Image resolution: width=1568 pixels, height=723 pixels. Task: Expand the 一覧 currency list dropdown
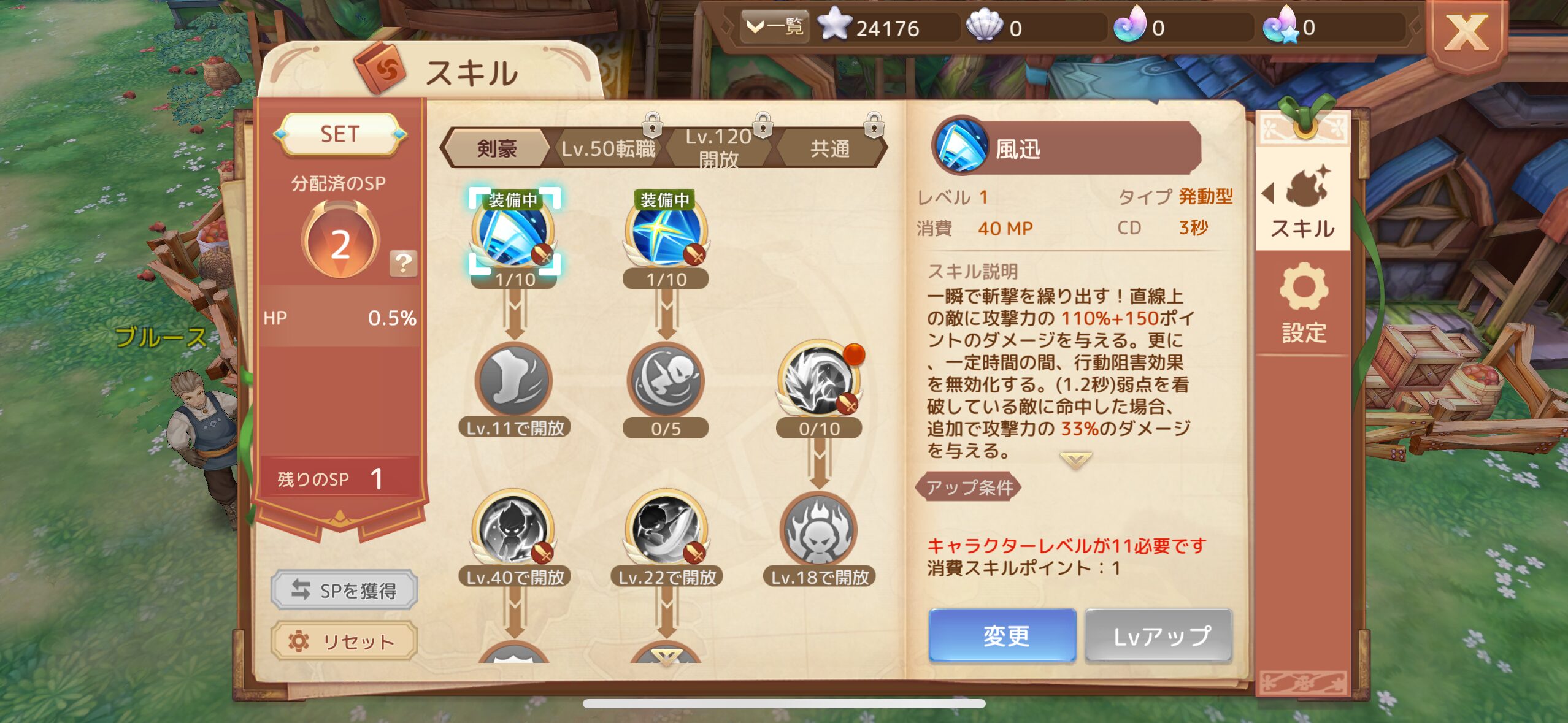coord(774,26)
